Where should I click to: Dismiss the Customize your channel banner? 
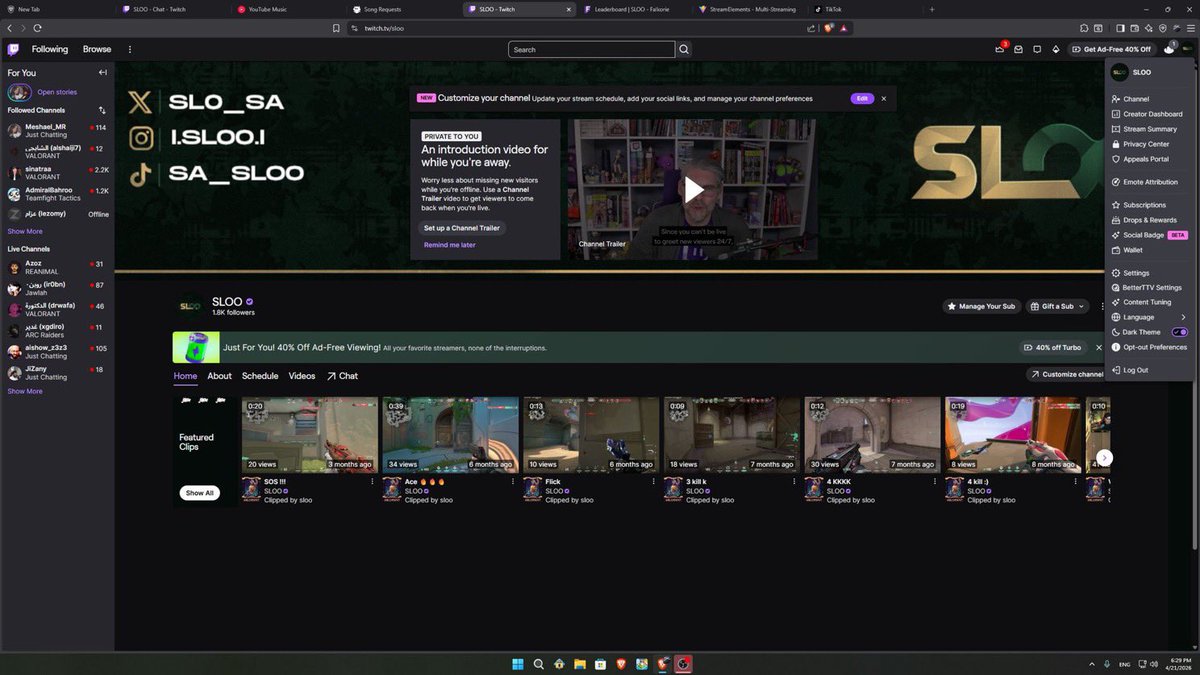coord(883,99)
